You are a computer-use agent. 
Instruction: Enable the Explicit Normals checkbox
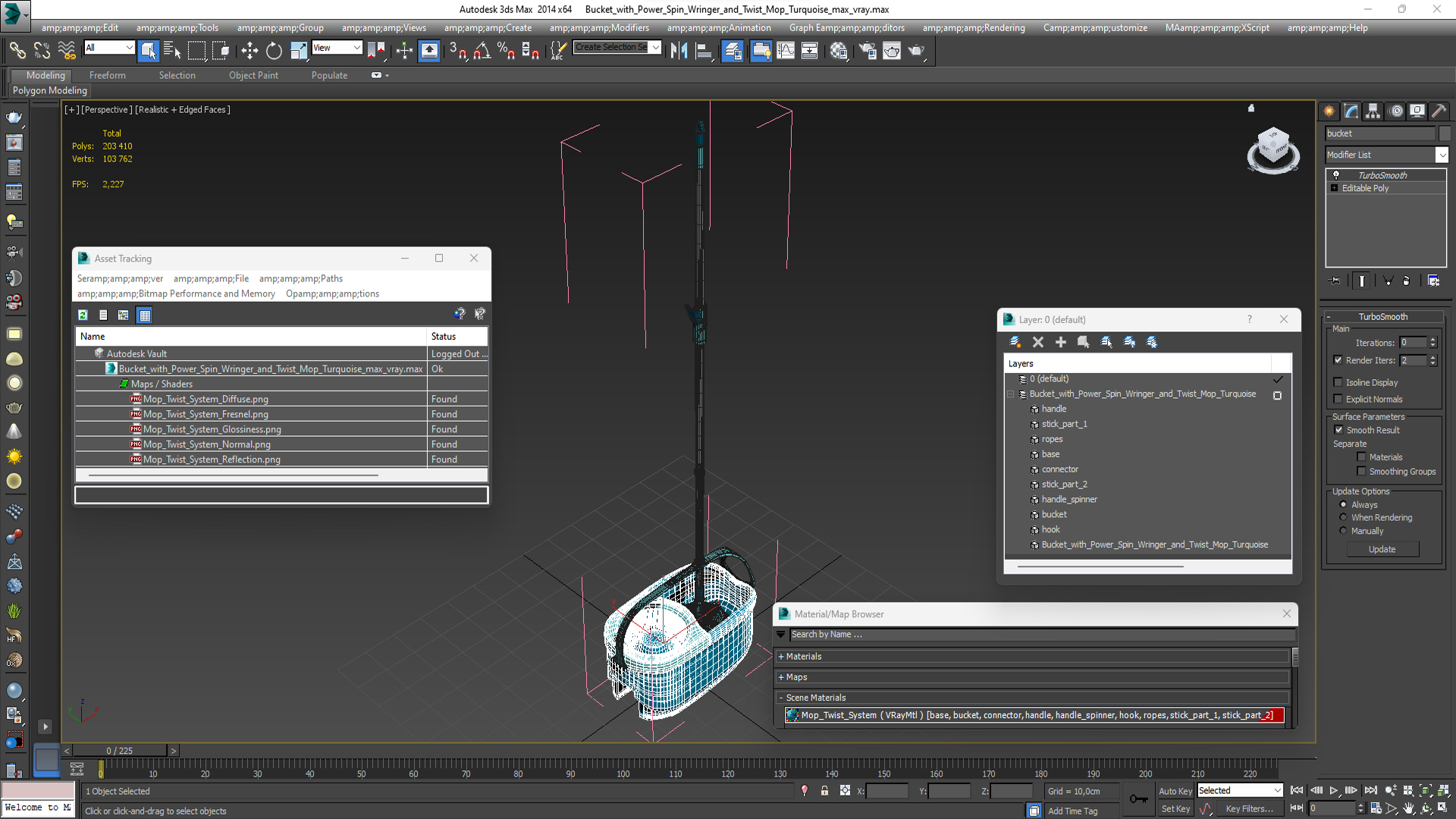[x=1338, y=399]
